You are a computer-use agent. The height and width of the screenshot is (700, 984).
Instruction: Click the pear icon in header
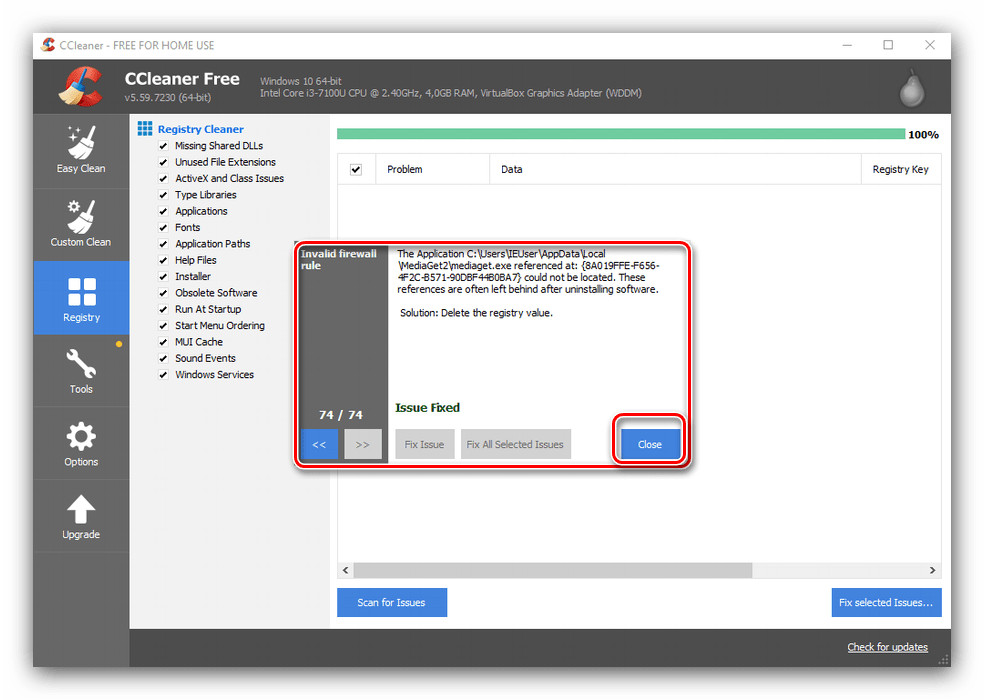coord(909,87)
